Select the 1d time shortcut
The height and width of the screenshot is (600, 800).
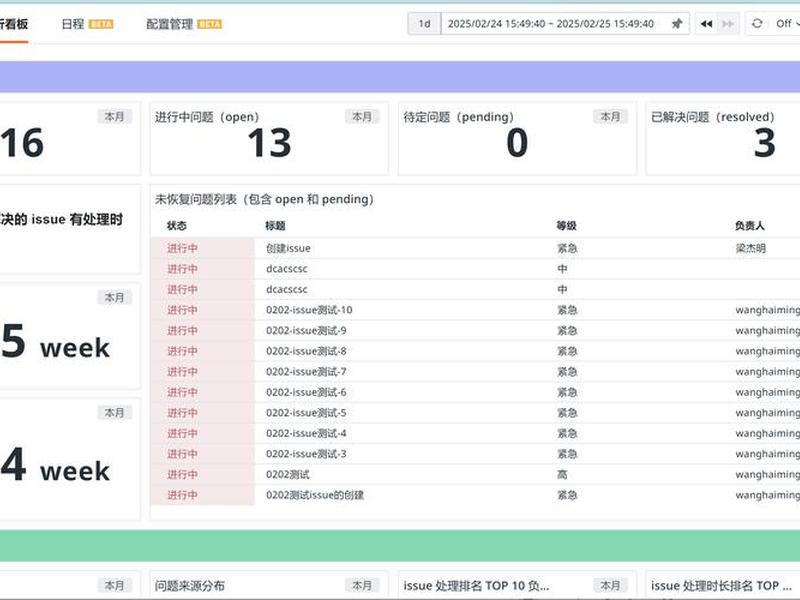[x=424, y=24]
